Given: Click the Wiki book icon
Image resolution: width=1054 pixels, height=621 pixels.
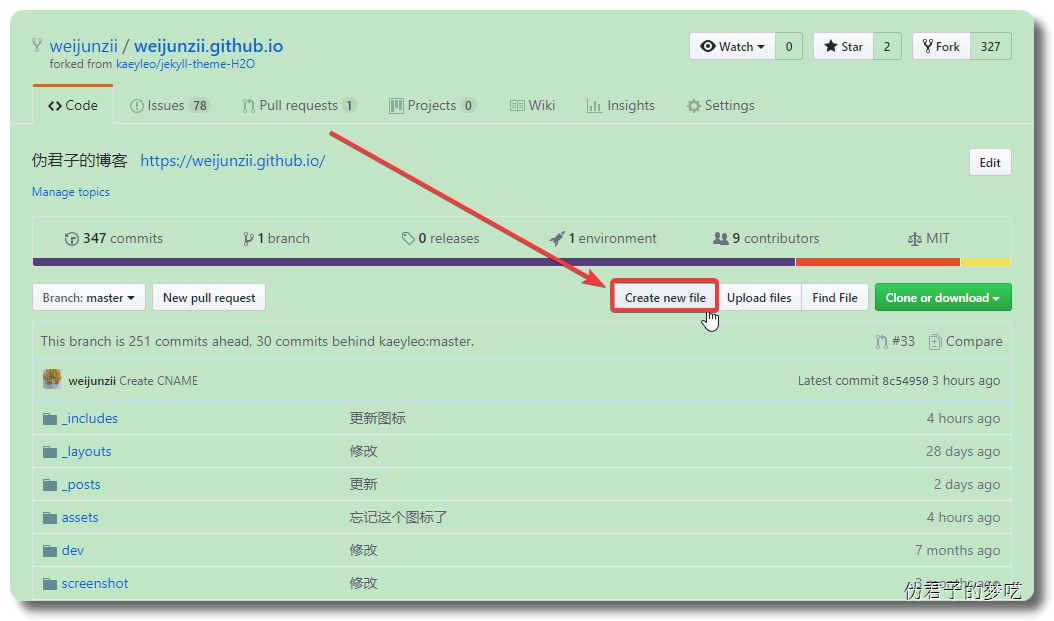Looking at the screenshot, I should pos(517,106).
